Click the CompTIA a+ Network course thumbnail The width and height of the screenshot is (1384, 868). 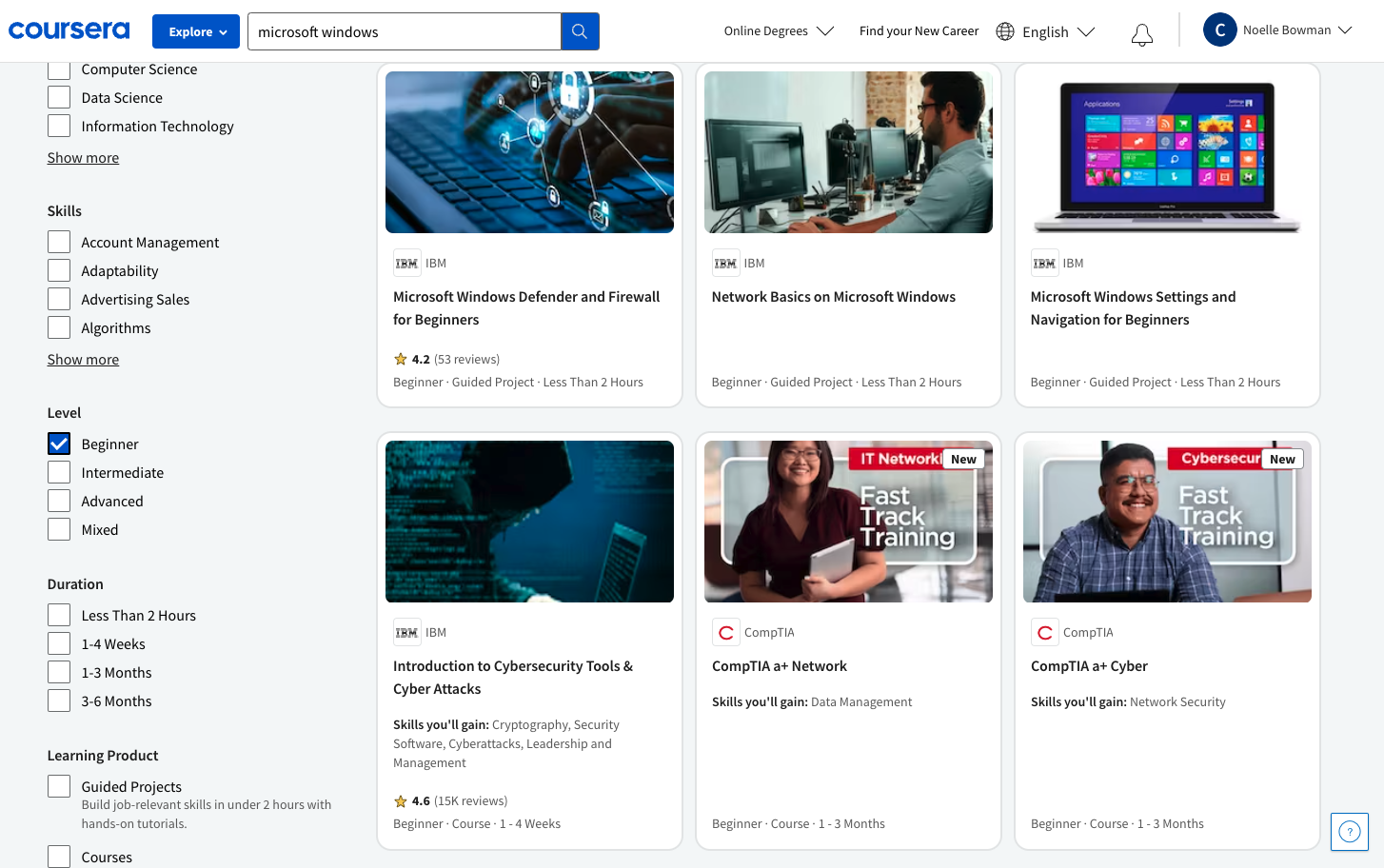pyautogui.click(x=847, y=521)
